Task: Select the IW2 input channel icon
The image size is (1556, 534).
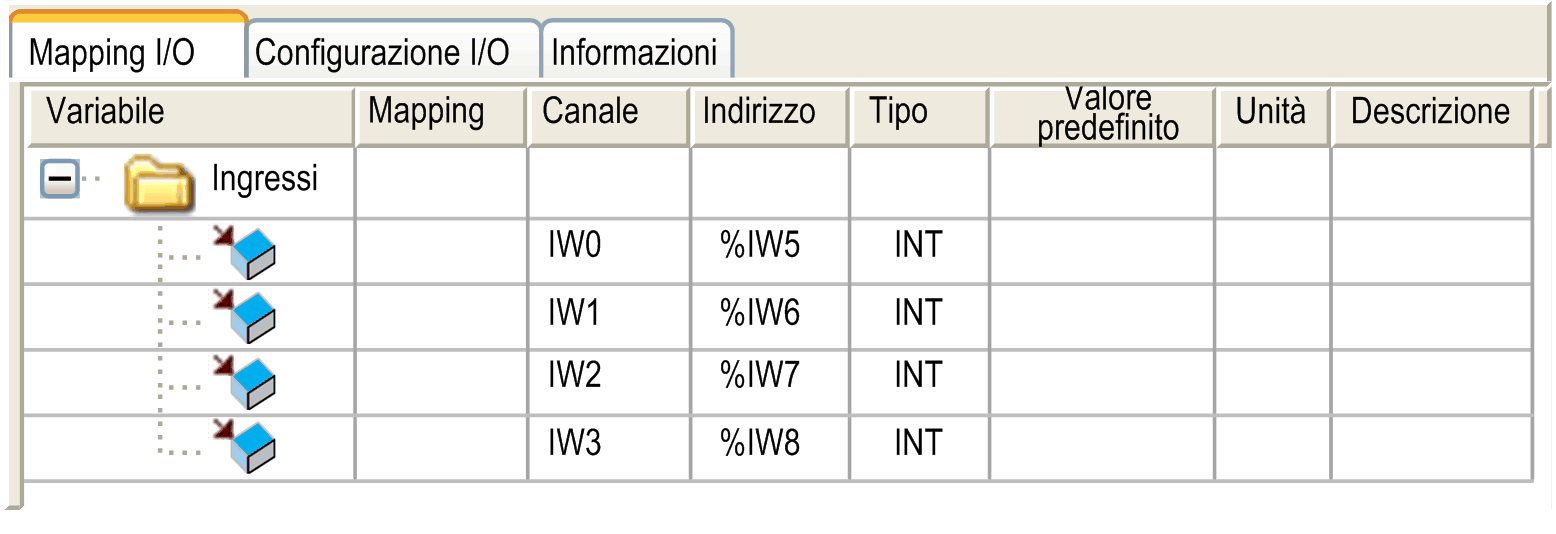Action: pyautogui.click(x=244, y=381)
